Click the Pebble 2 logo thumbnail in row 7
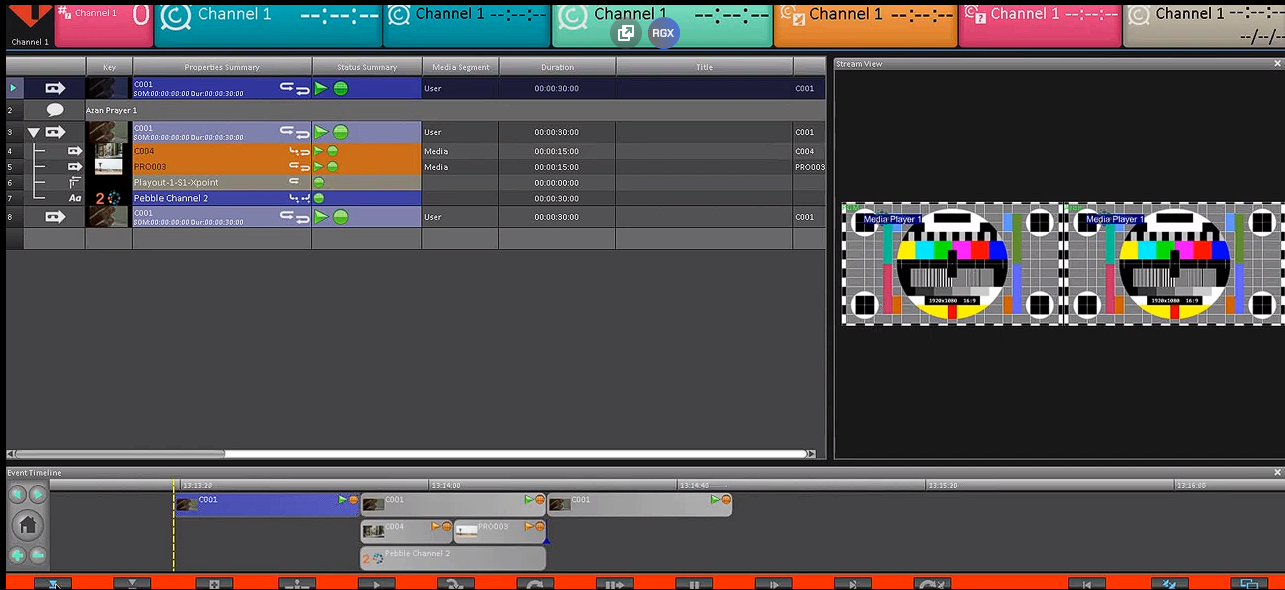Viewport: 1285px width, 590px height. [x=107, y=198]
